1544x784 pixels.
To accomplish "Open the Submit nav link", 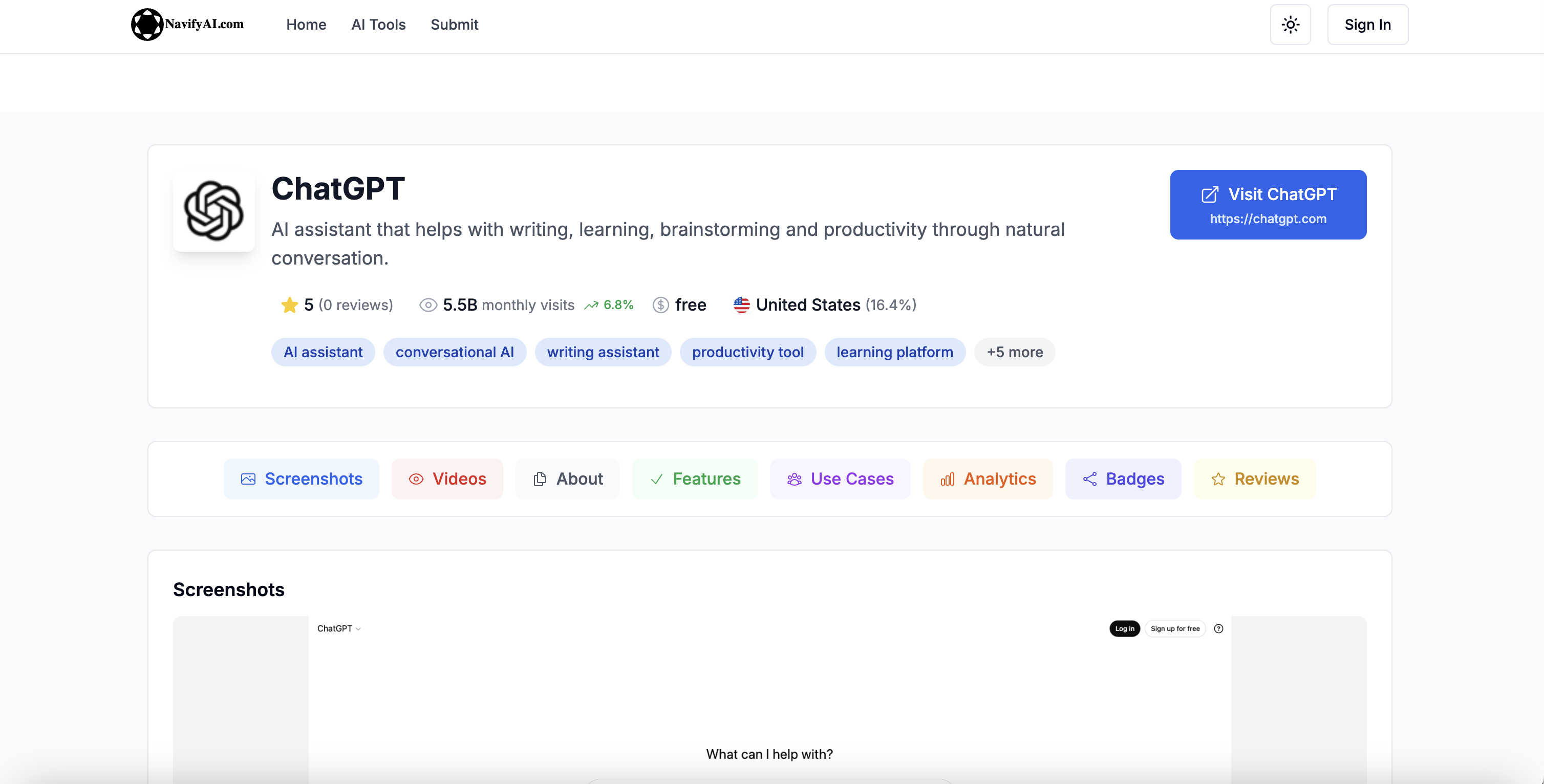I will coord(454,25).
